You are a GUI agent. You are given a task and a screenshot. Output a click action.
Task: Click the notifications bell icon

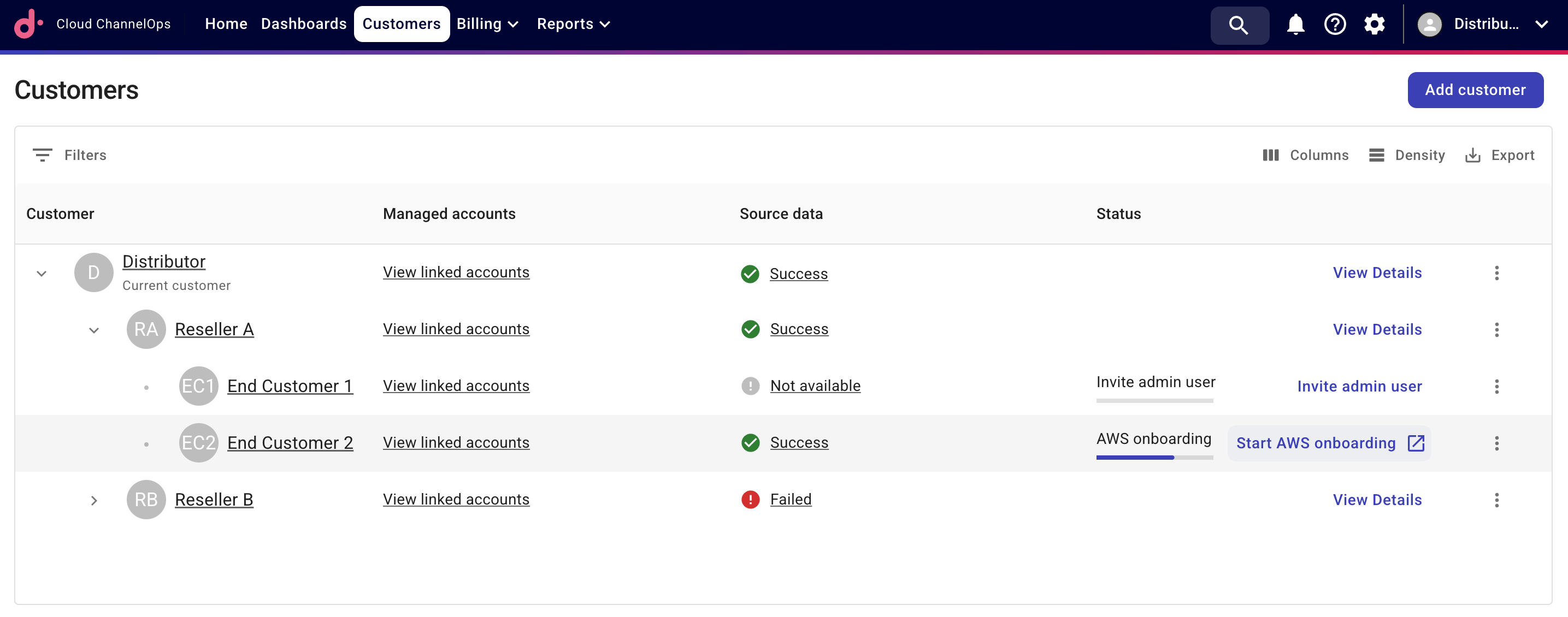tap(1295, 25)
